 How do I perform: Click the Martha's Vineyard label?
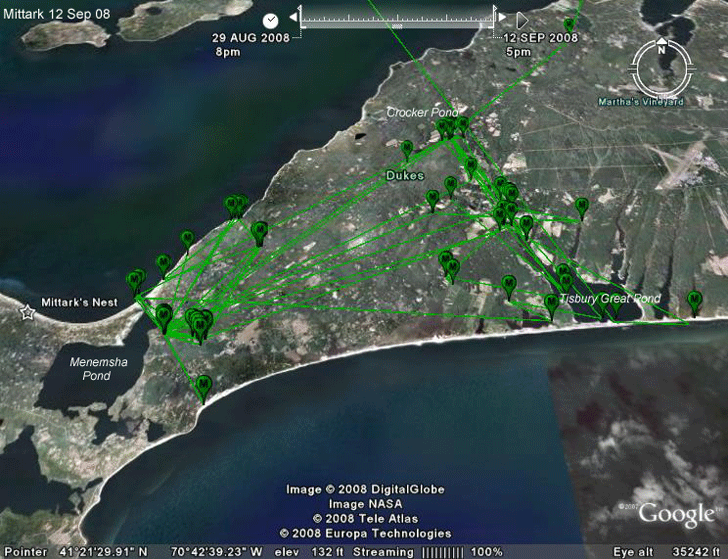tap(641, 102)
